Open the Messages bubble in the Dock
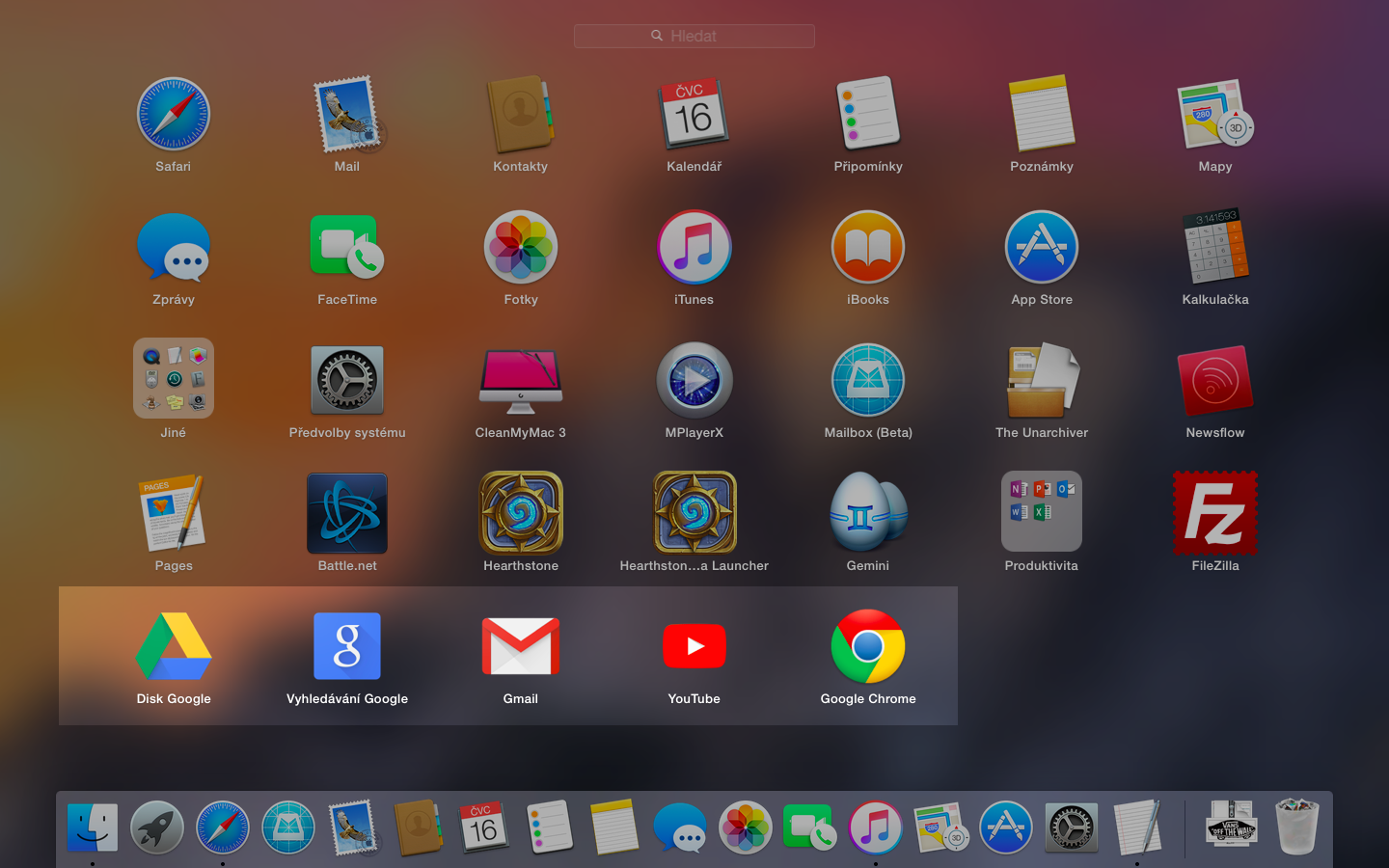The image size is (1389, 868). 680,827
